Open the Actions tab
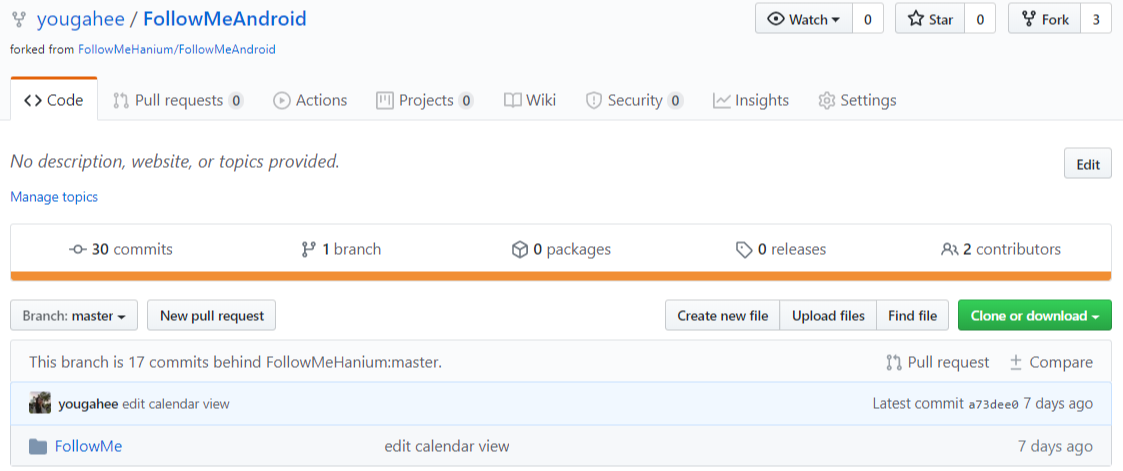The height and width of the screenshot is (471, 1123). [310, 100]
